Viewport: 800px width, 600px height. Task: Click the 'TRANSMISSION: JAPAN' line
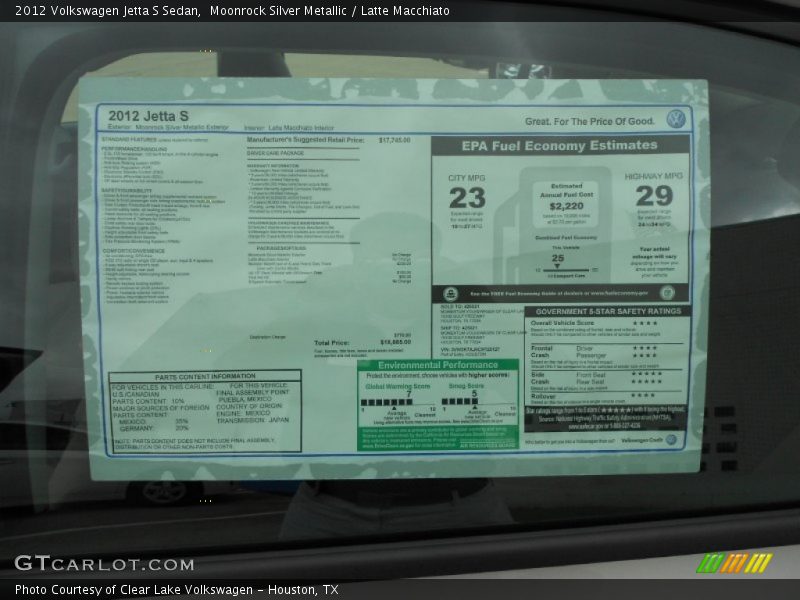pos(253,420)
